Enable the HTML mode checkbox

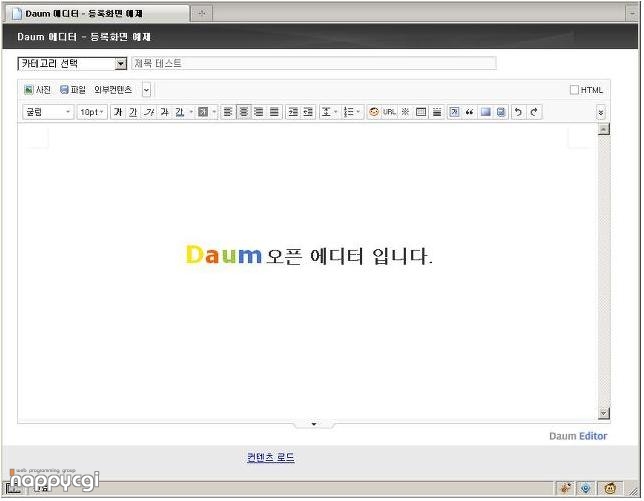click(574, 90)
